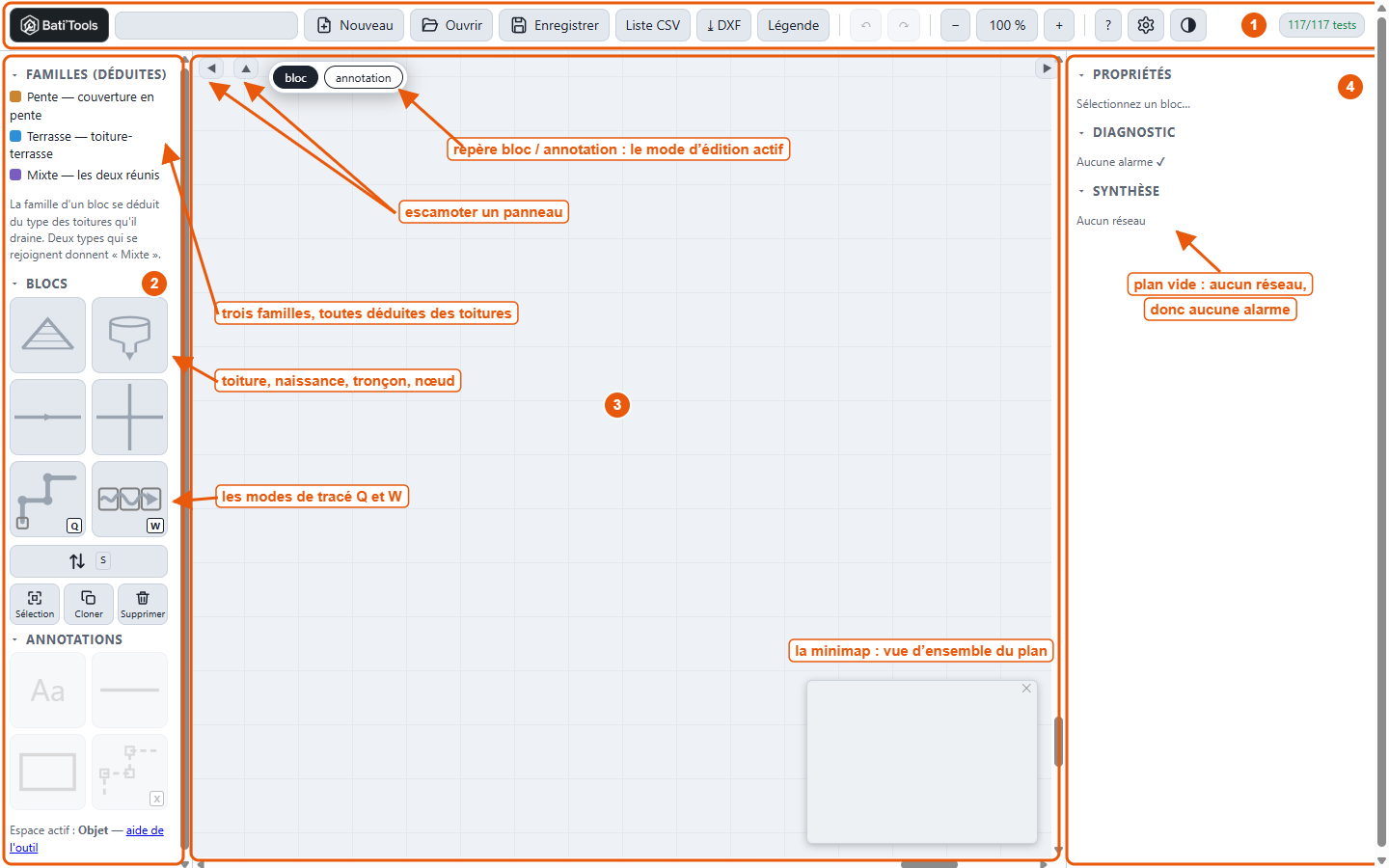Screen dimensions: 1389x868
Task: Click the Sélection button
Action: (35, 604)
